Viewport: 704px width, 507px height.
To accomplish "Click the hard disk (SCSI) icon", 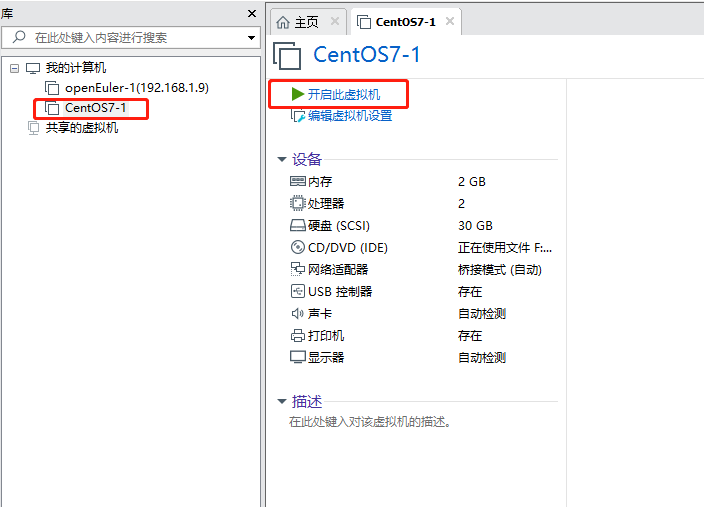I will (x=298, y=225).
